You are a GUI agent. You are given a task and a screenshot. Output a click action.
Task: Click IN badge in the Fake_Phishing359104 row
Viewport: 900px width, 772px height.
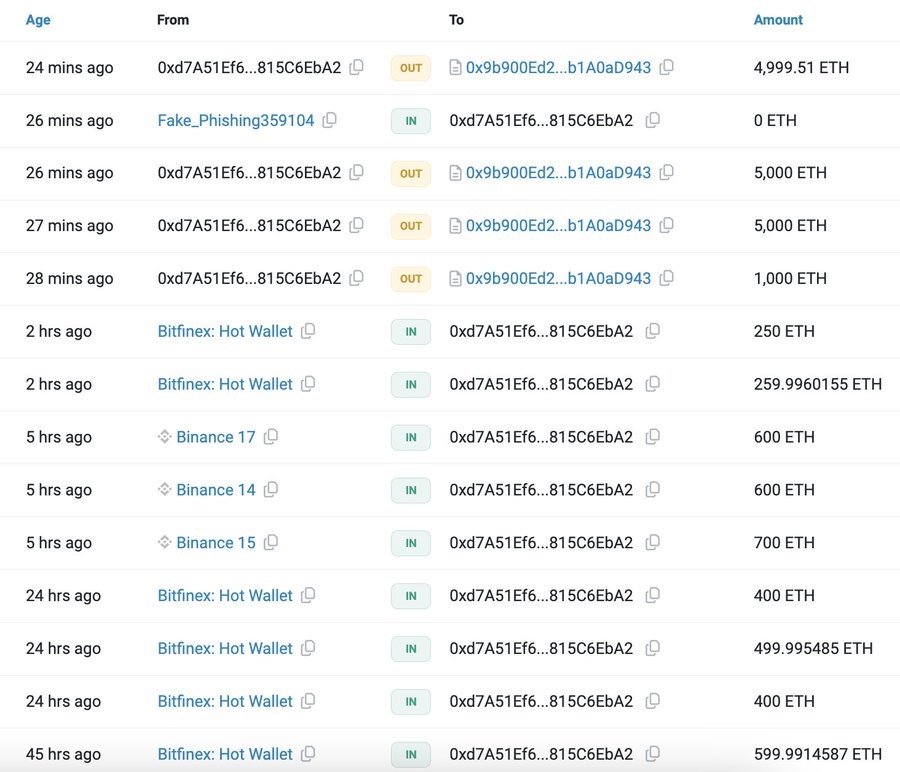[411, 121]
